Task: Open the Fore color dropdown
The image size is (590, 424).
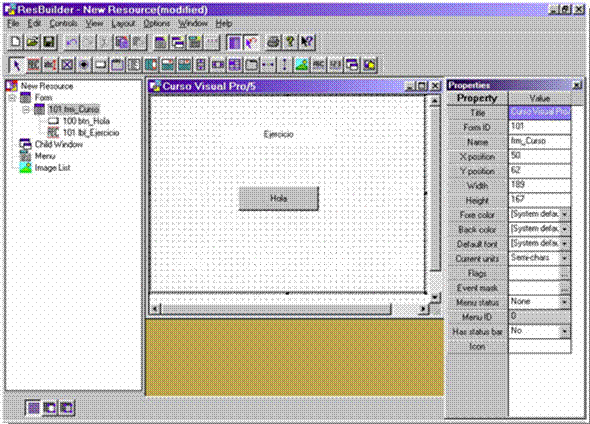Action: coord(564,214)
